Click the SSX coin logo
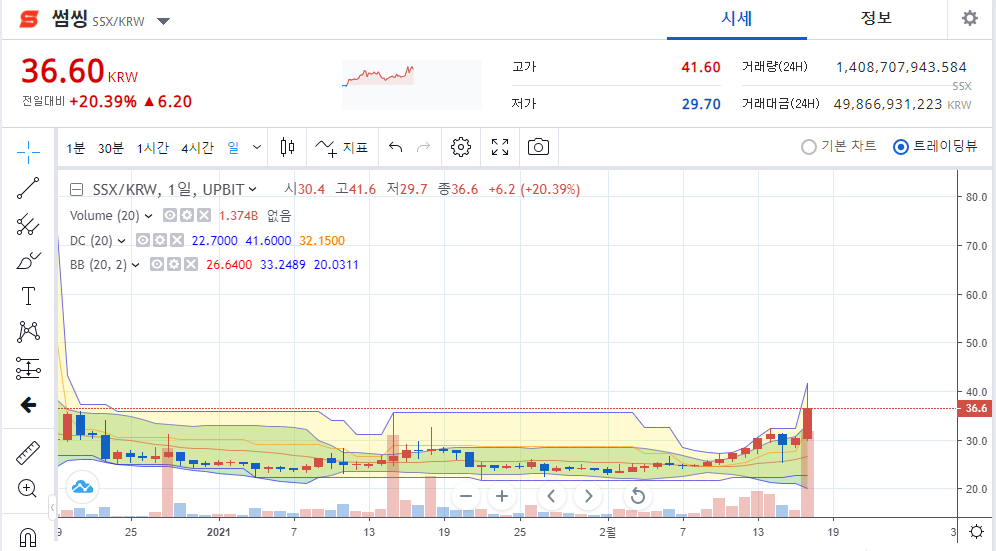Viewport: 996px width, 551px height. [x=29, y=19]
